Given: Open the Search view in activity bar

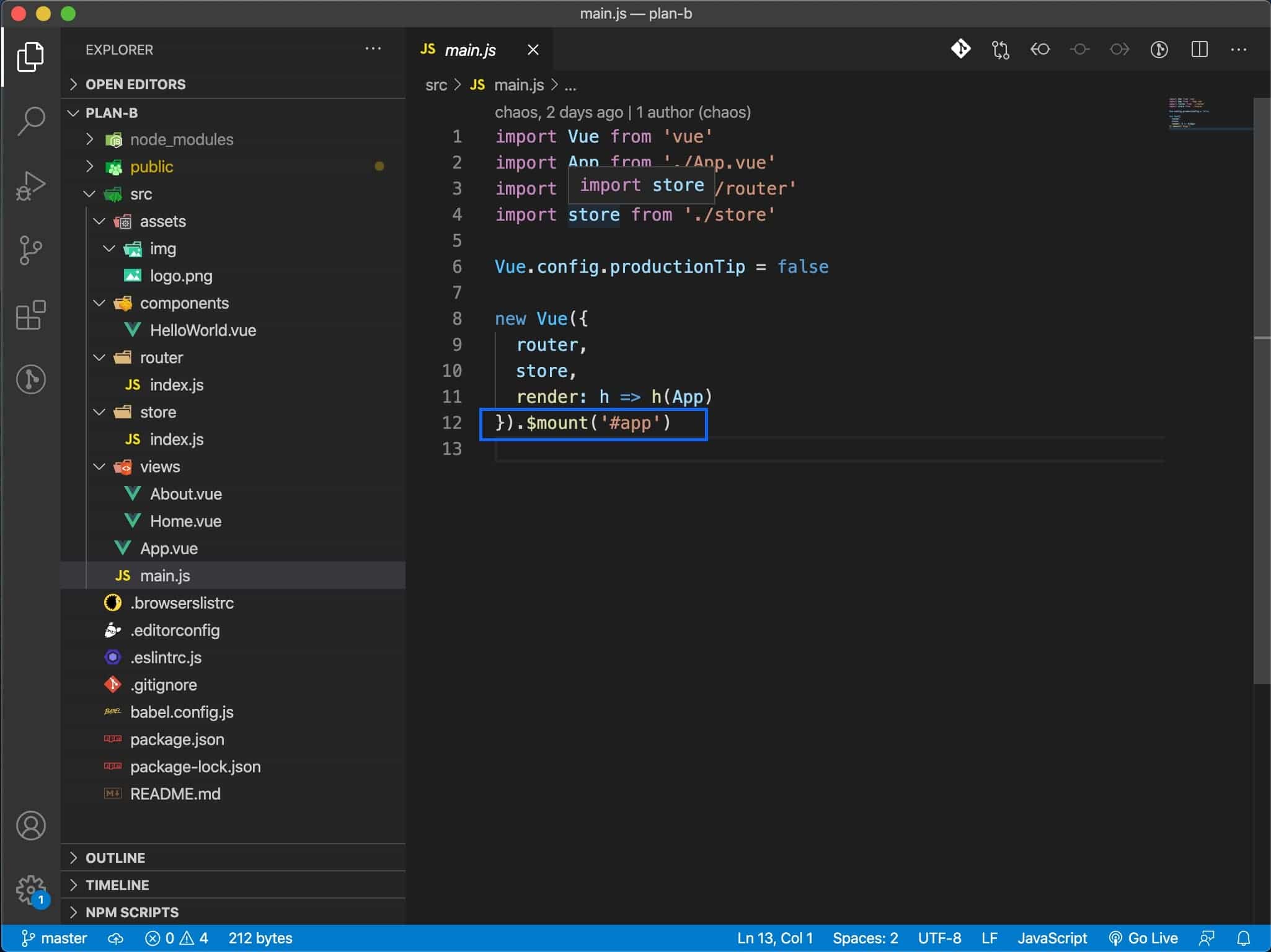Looking at the screenshot, I should 30,121.
